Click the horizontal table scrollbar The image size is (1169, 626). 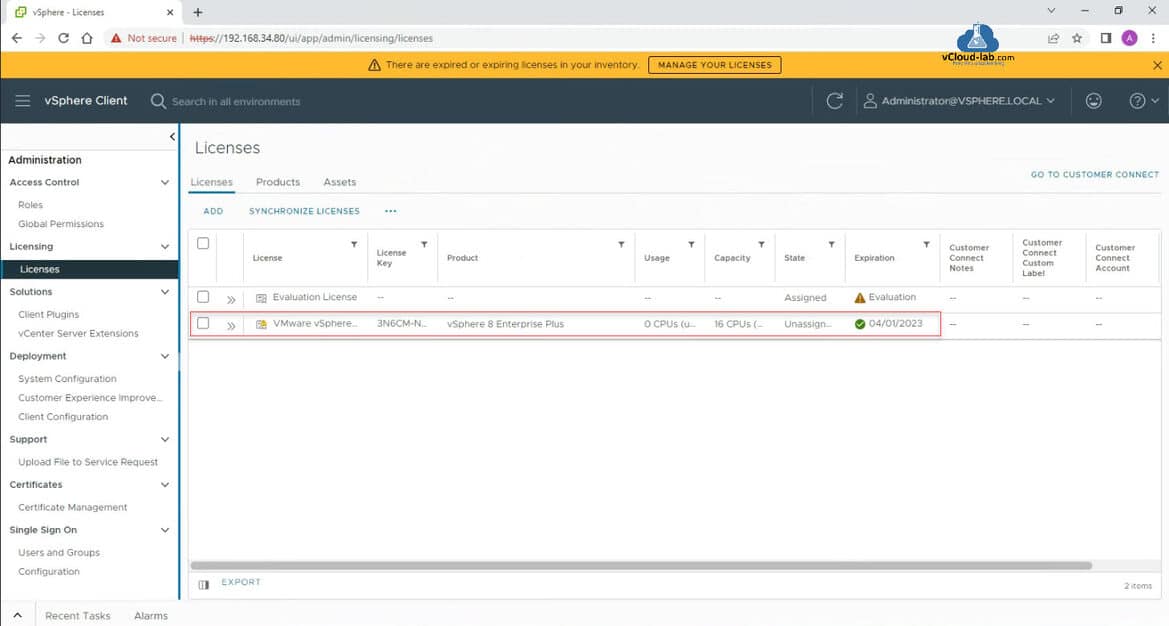[x=641, y=566]
